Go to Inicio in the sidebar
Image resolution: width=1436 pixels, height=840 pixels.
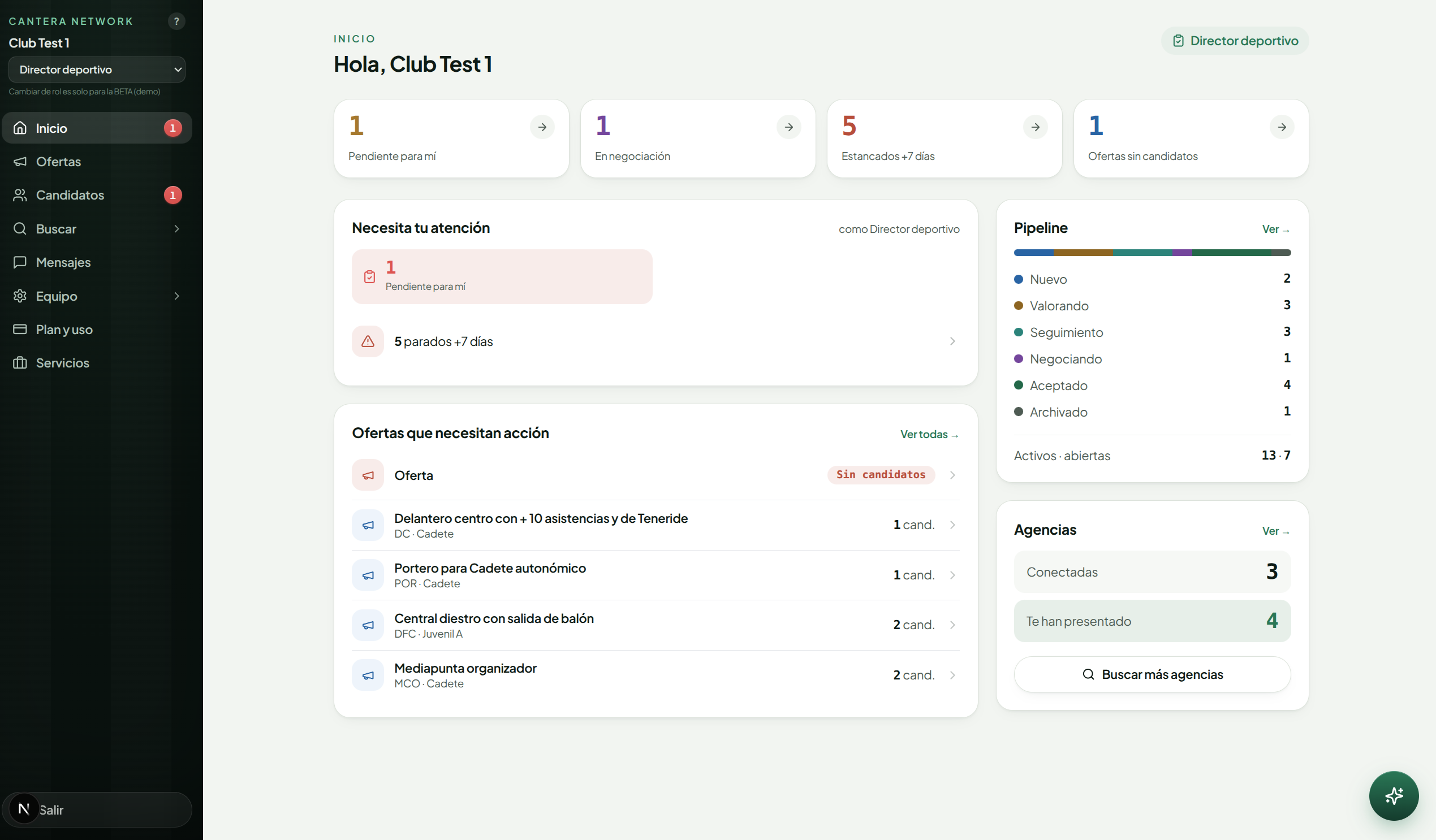pos(97,128)
